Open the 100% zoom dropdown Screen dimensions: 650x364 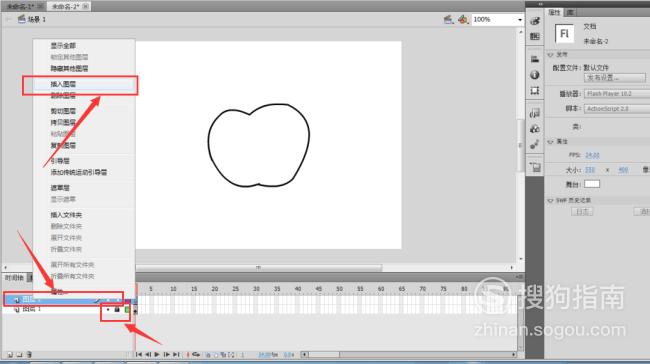click(520, 19)
